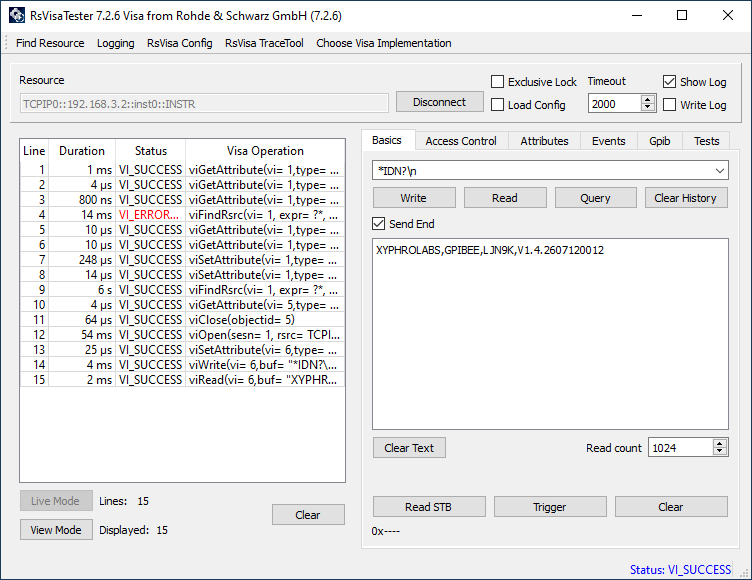Open Choose Visa Implementation menu
The height and width of the screenshot is (580, 752).
(384, 43)
